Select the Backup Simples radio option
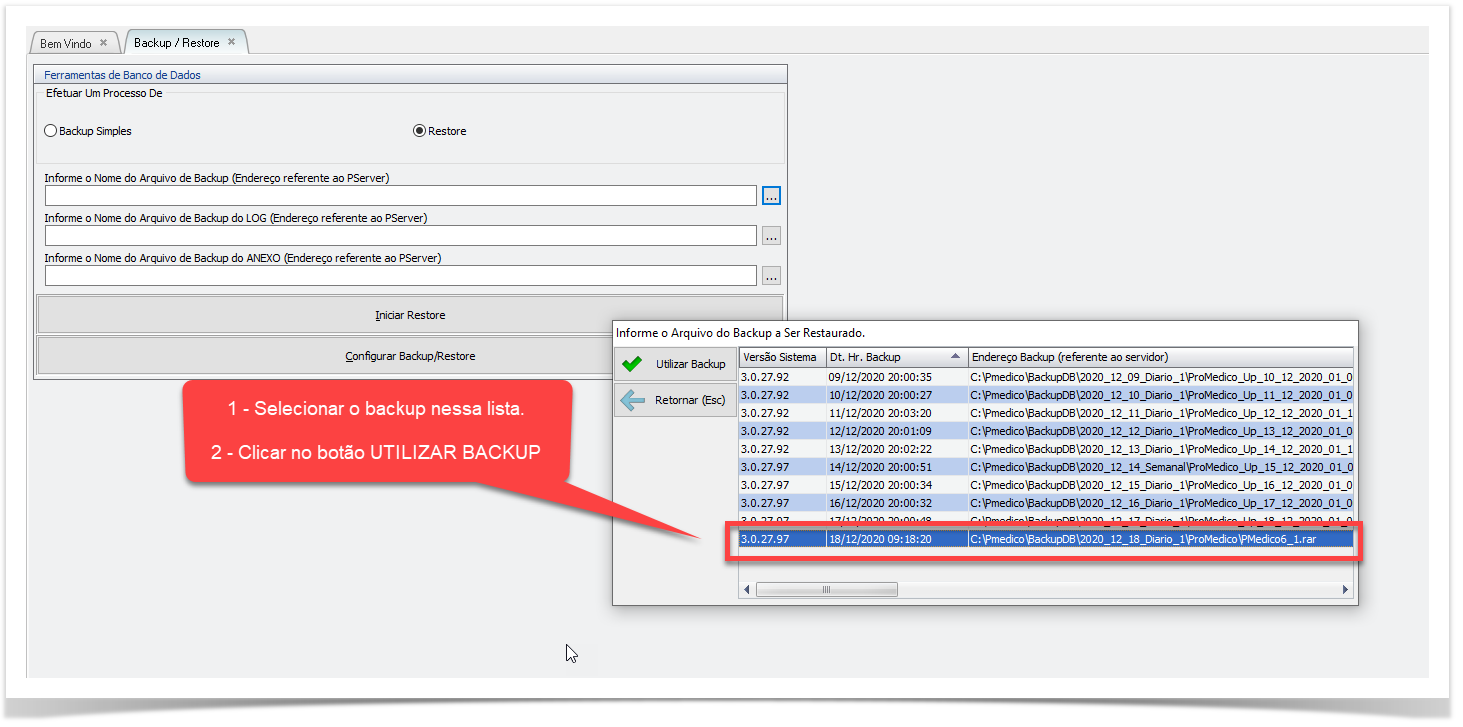Viewport: 1463px width, 727px height. (51, 131)
